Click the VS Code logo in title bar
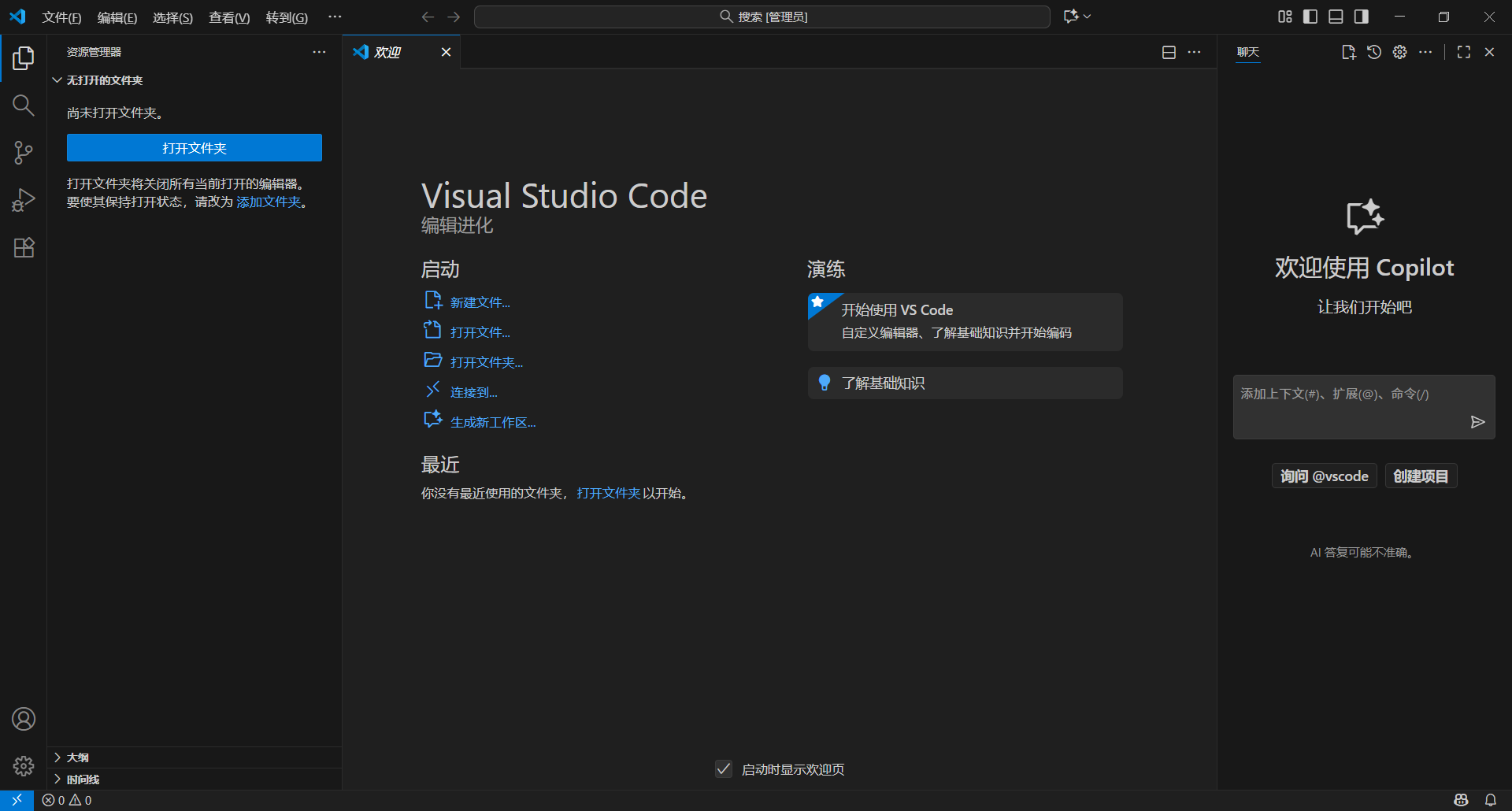1512x811 pixels. click(x=17, y=17)
